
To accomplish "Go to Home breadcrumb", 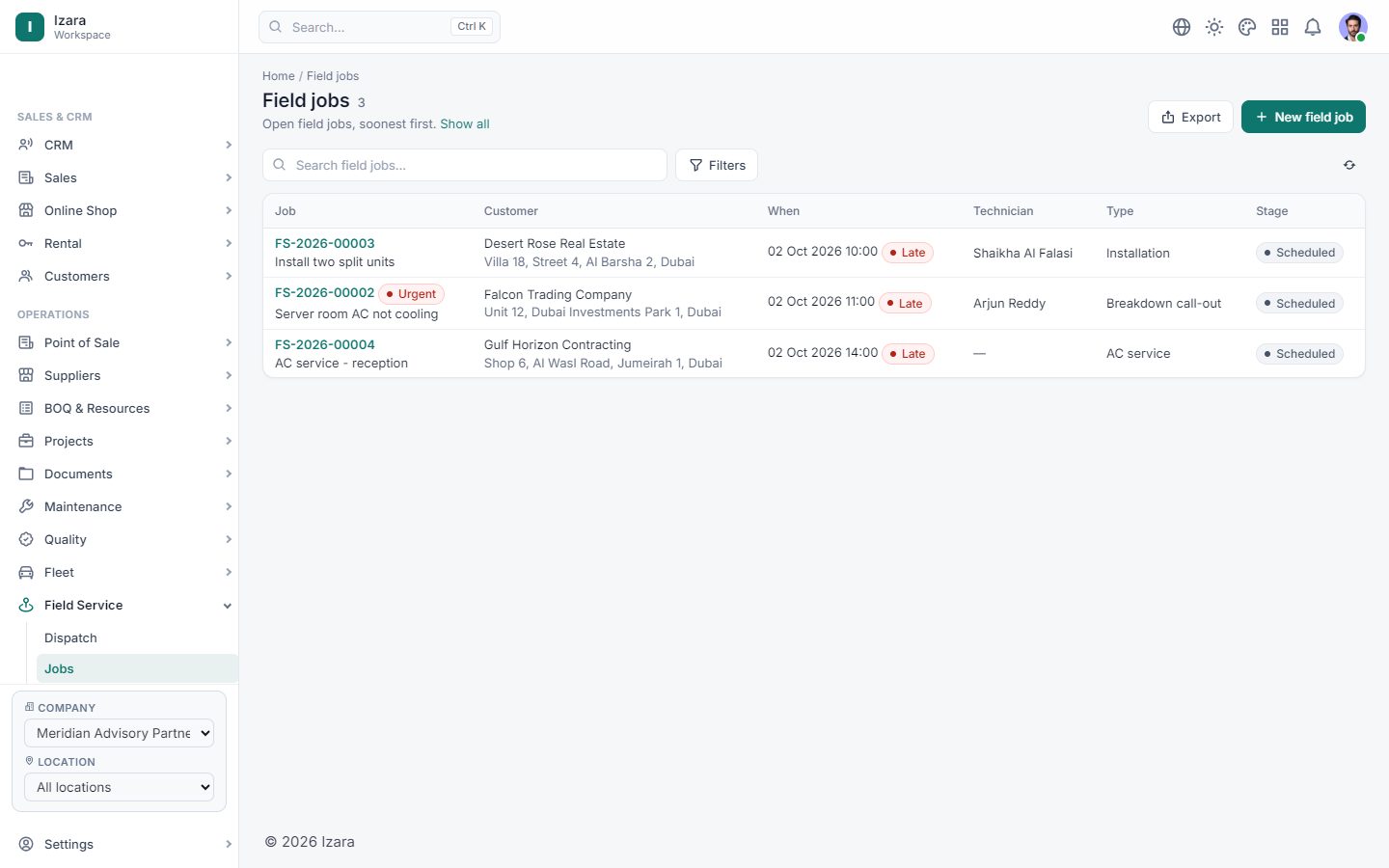I will click(x=279, y=76).
